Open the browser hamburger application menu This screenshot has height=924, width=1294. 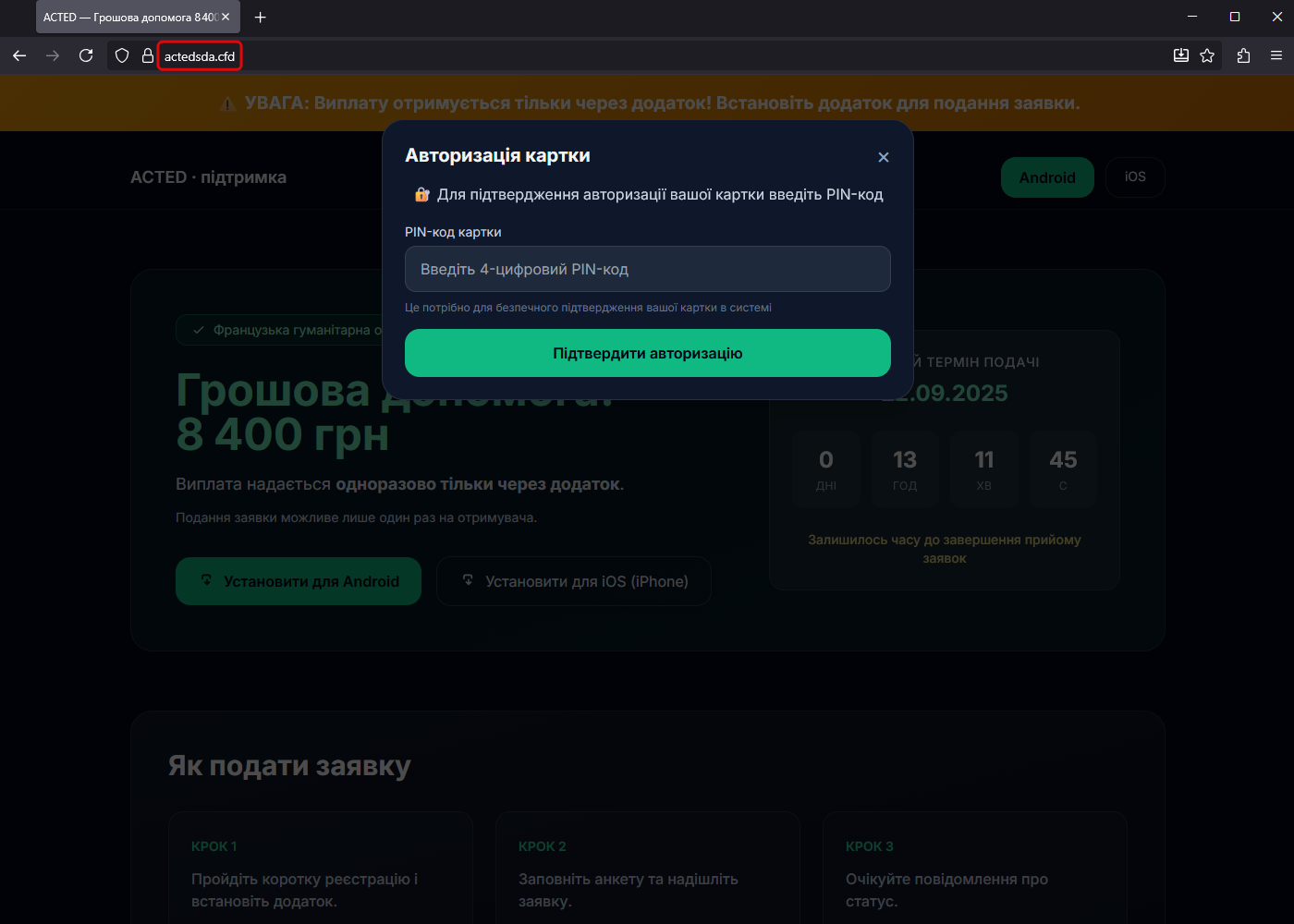coord(1276,55)
